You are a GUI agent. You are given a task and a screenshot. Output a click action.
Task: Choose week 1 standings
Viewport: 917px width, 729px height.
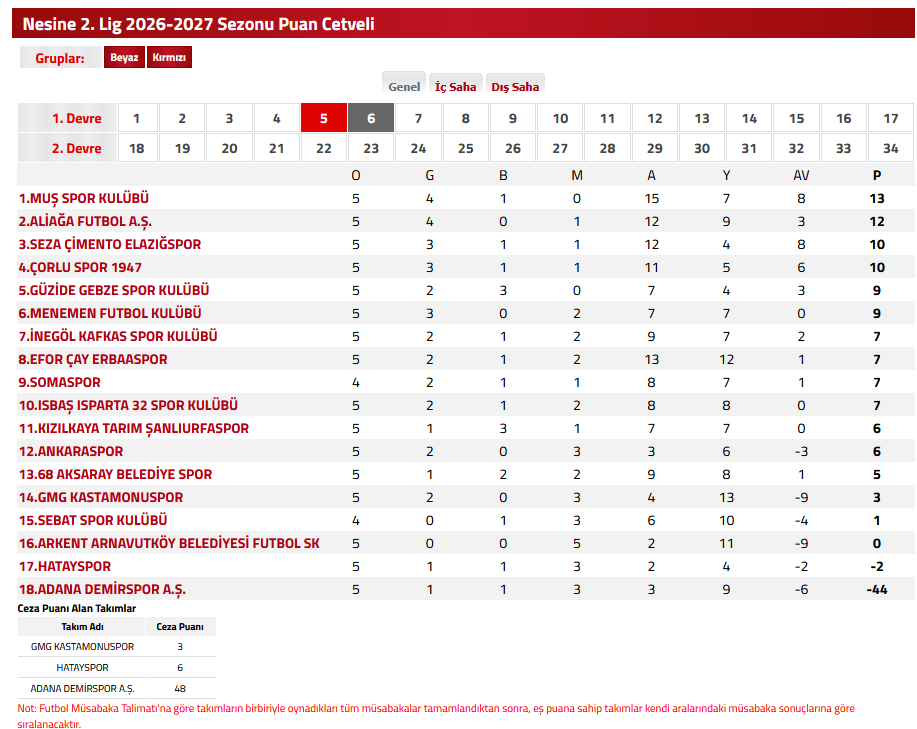pos(137,118)
